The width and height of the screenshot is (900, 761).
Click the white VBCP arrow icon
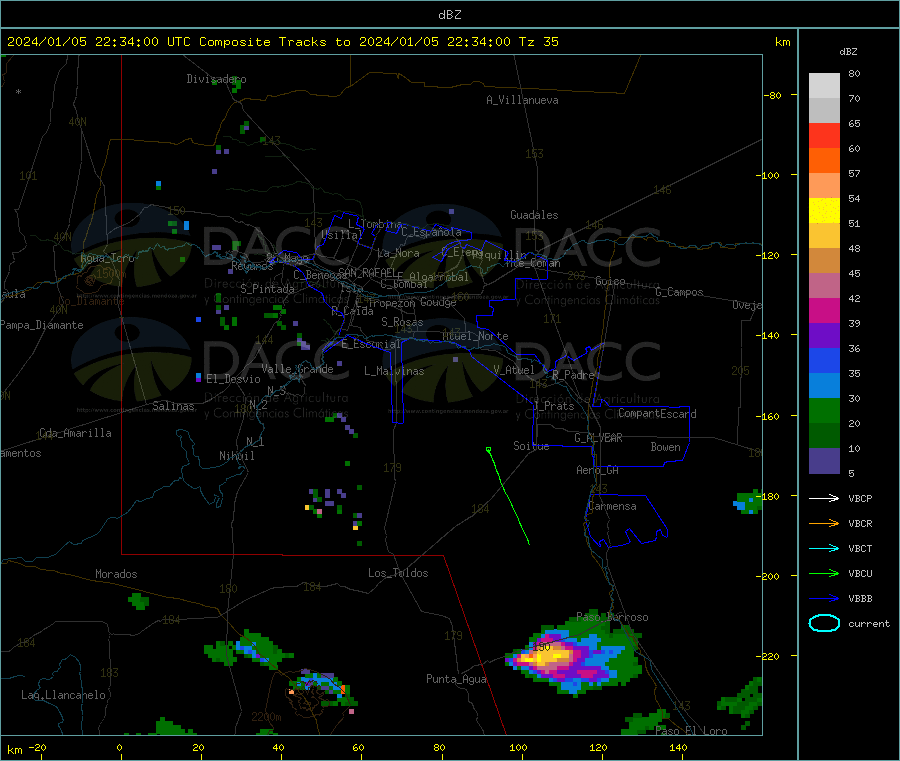pyautogui.click(x=824, y=498)
